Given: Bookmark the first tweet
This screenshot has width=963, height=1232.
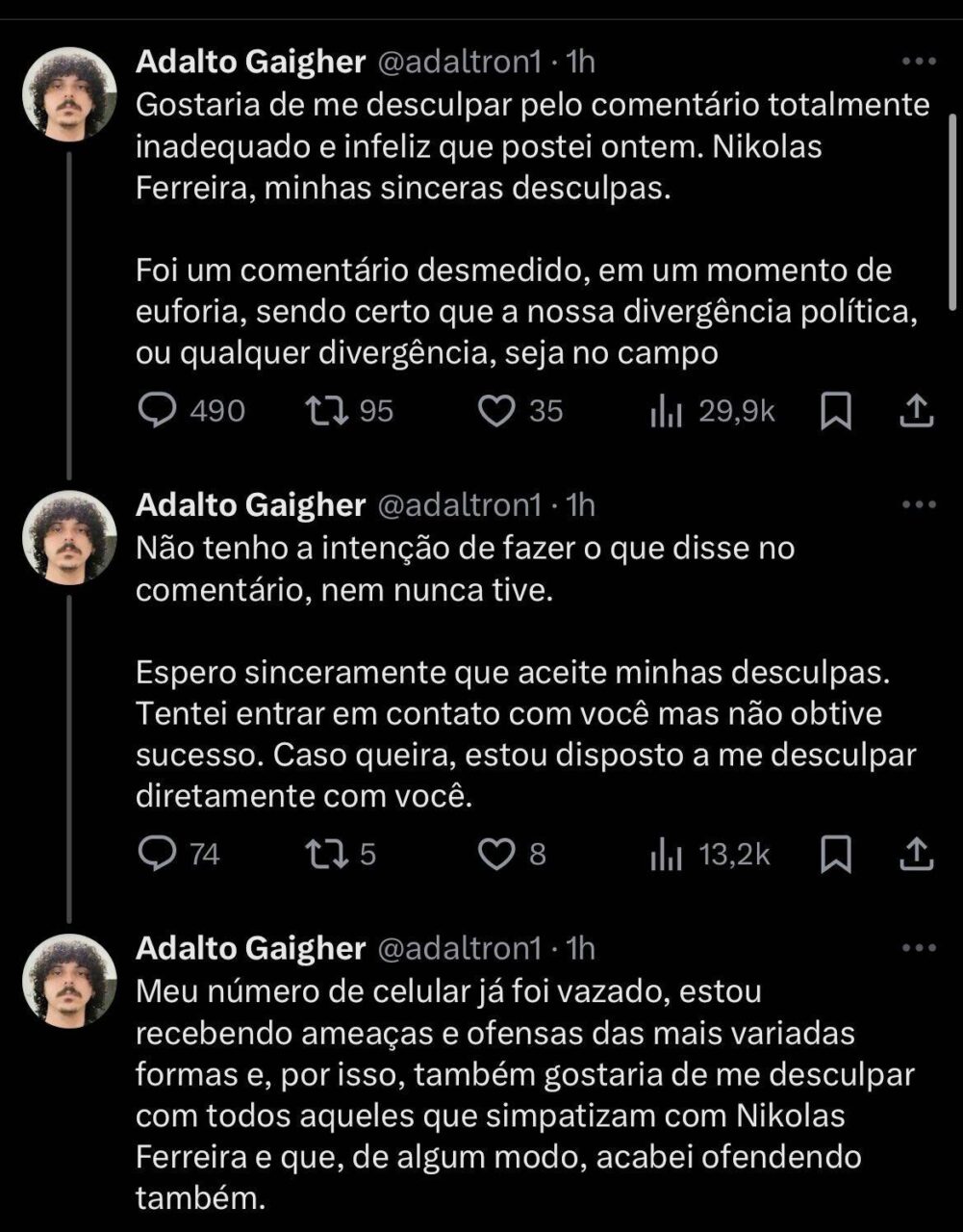Looking at the screenshot, I should 836,412.
